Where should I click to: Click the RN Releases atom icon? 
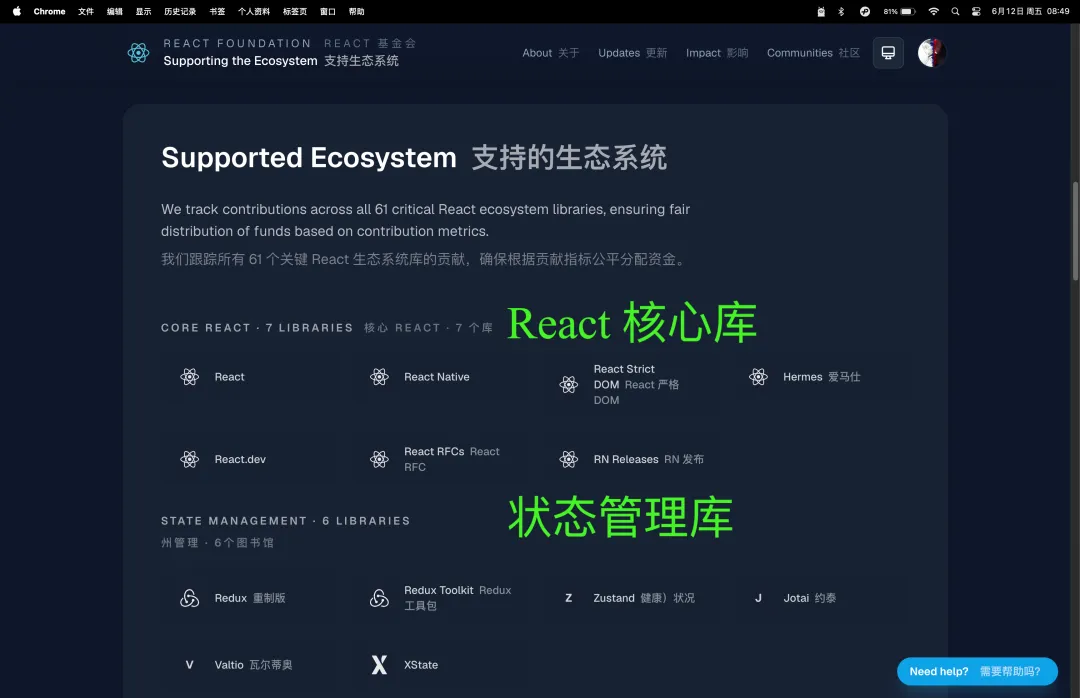point(569,460)
